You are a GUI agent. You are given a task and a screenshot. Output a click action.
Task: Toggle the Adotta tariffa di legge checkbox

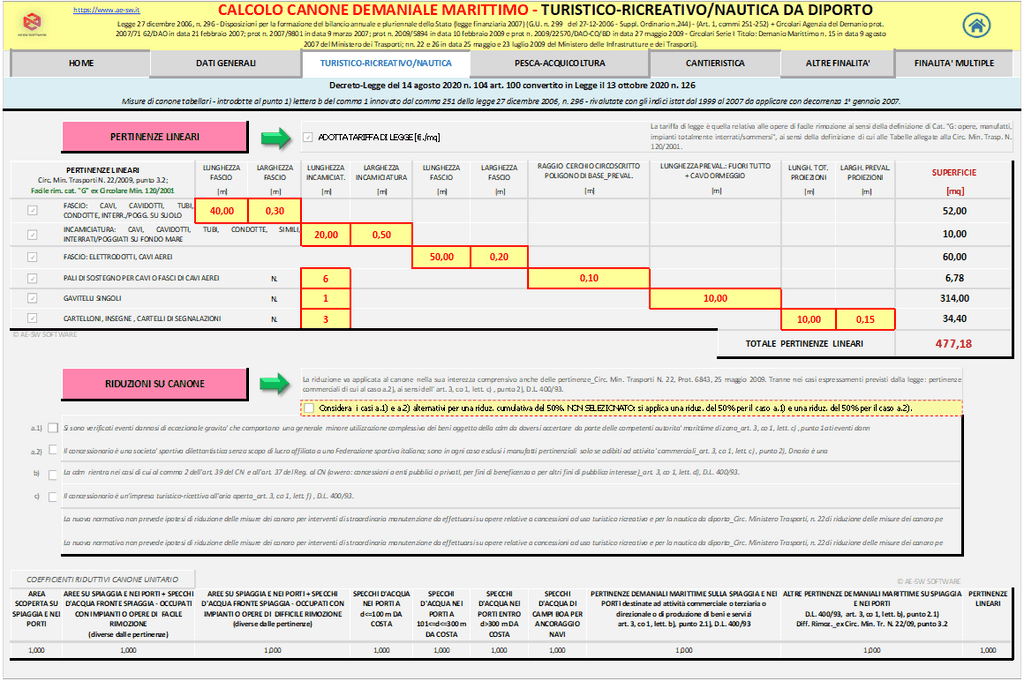point(307,137)
